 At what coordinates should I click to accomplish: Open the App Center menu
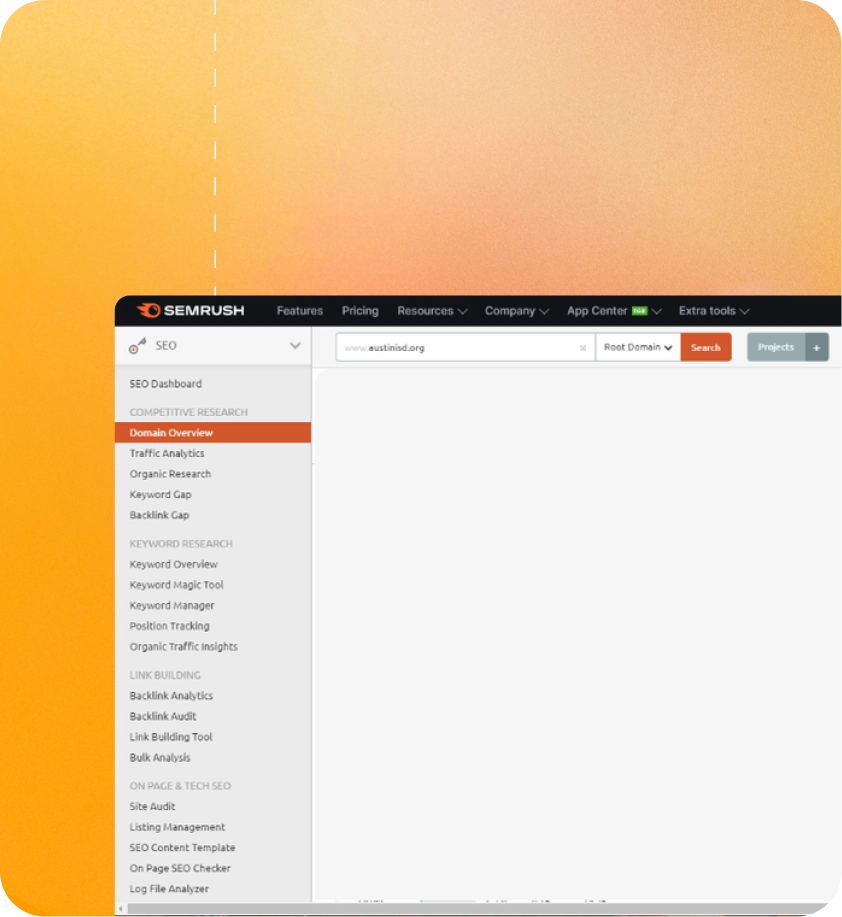(607, 311)
